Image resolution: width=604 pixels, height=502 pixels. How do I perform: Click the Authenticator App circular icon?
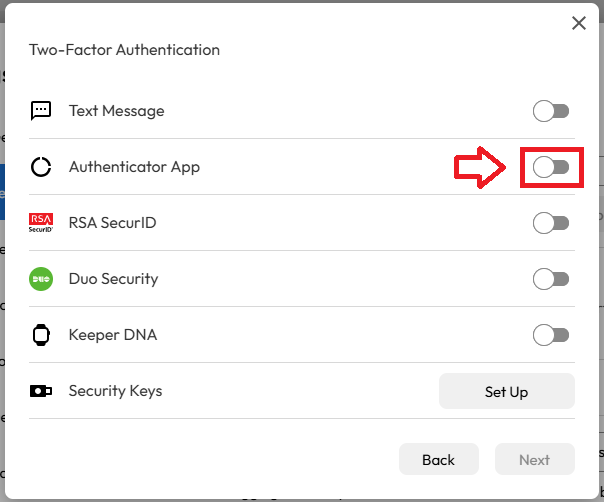point(41,167)
